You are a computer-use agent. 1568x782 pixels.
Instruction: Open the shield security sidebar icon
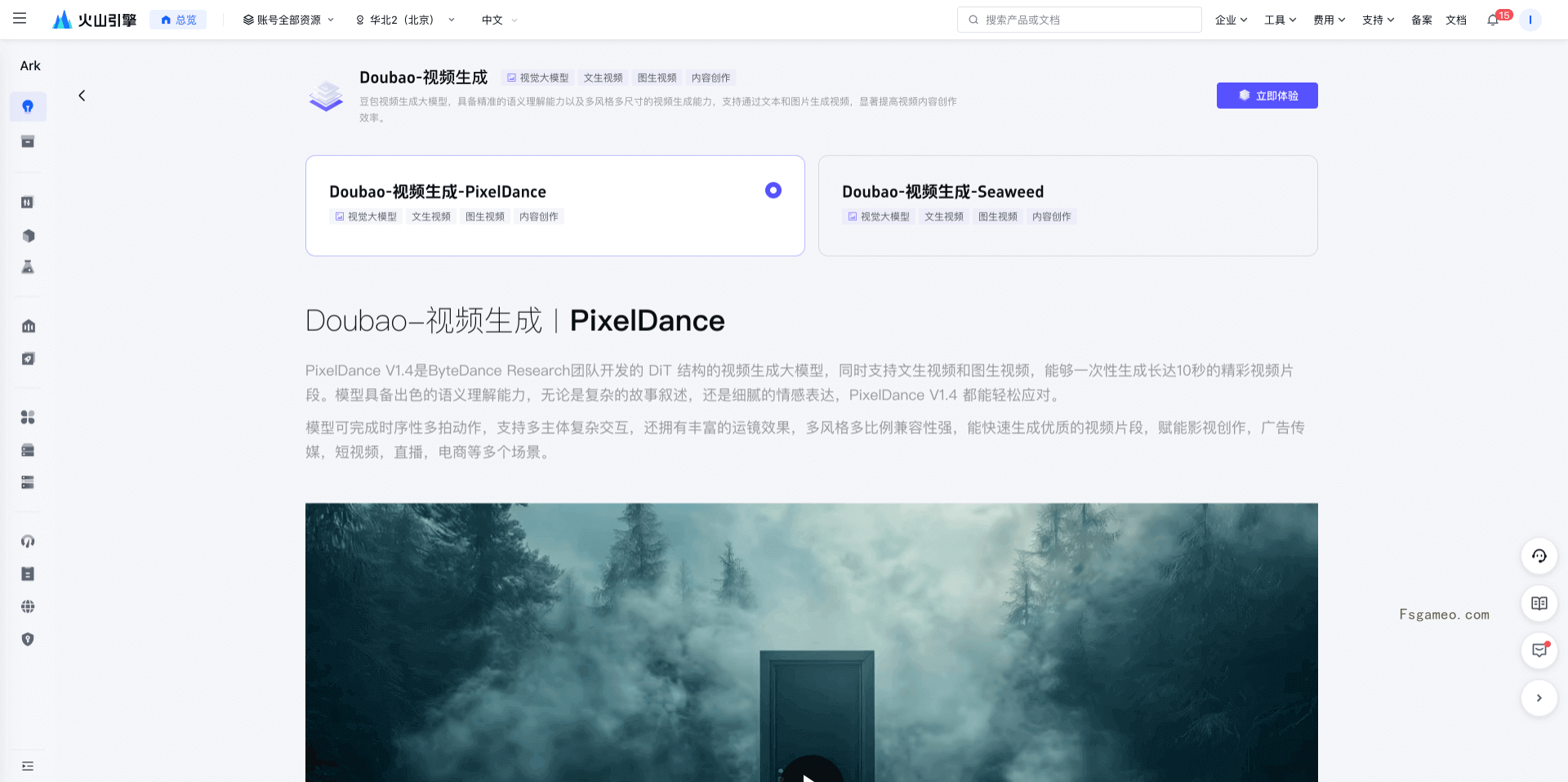click(28, 639)
